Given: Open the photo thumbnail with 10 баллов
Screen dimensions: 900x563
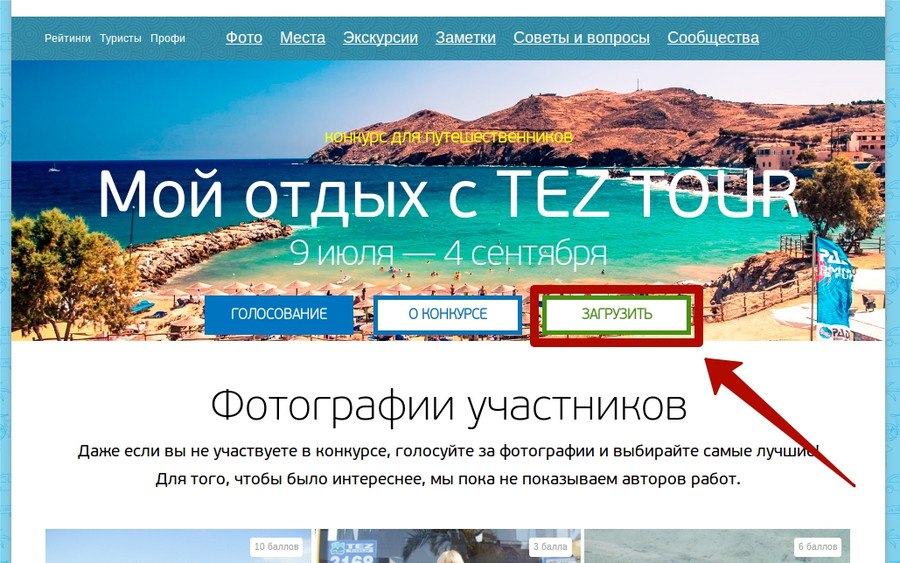Looking at the screenshot, I should pos(178,546).
